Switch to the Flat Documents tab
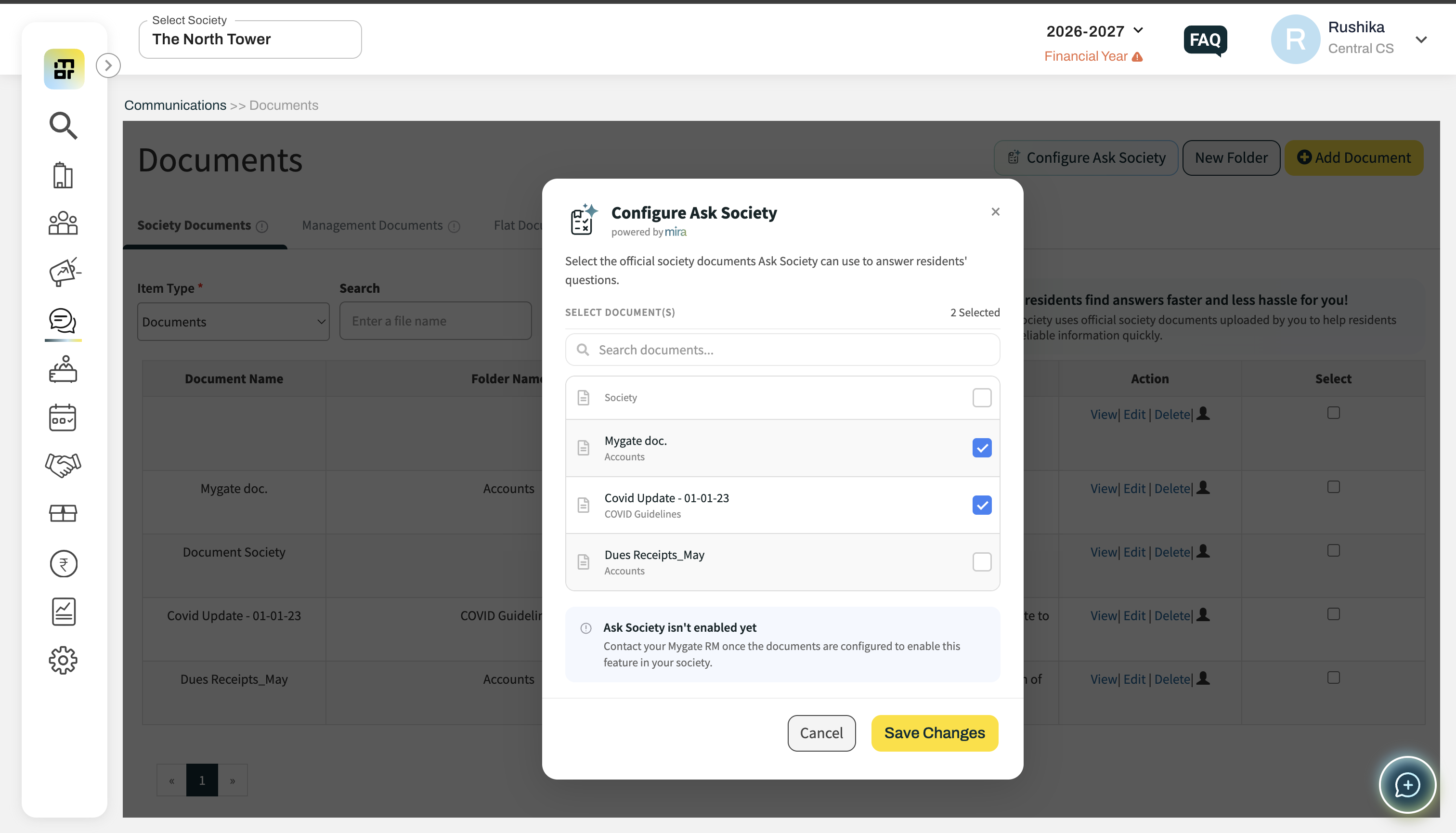Screen dimensions: 1456x833 519,225
